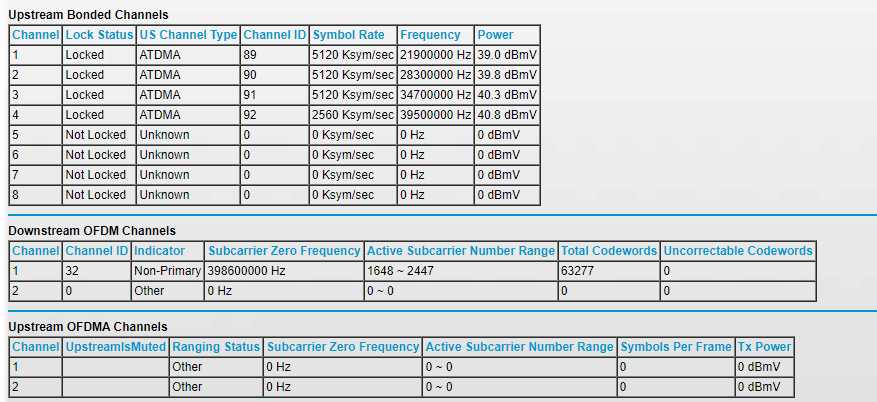Screen dimensions: 877x402
Task: Select the 1648 ~ 2447 subcarrier range
Action: point(400,271)
